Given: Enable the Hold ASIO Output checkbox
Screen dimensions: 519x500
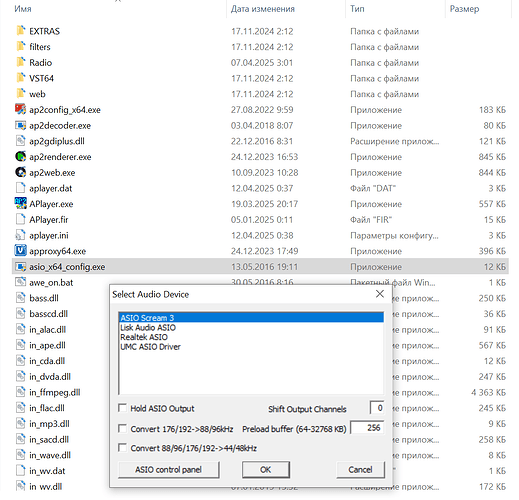Looking at the screenshot, I should click(122, 408).
